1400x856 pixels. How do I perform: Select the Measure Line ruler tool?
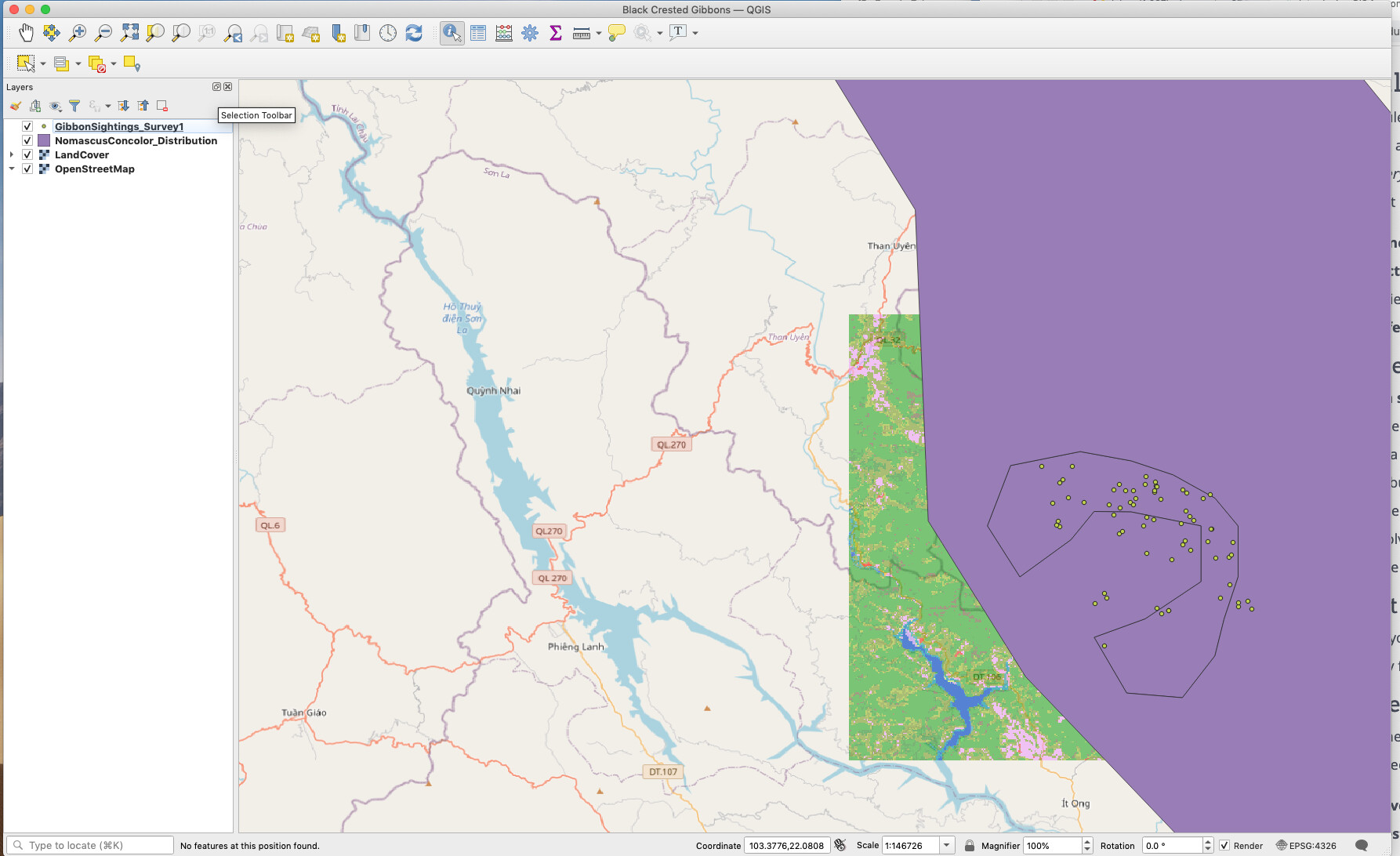(582, 33)
